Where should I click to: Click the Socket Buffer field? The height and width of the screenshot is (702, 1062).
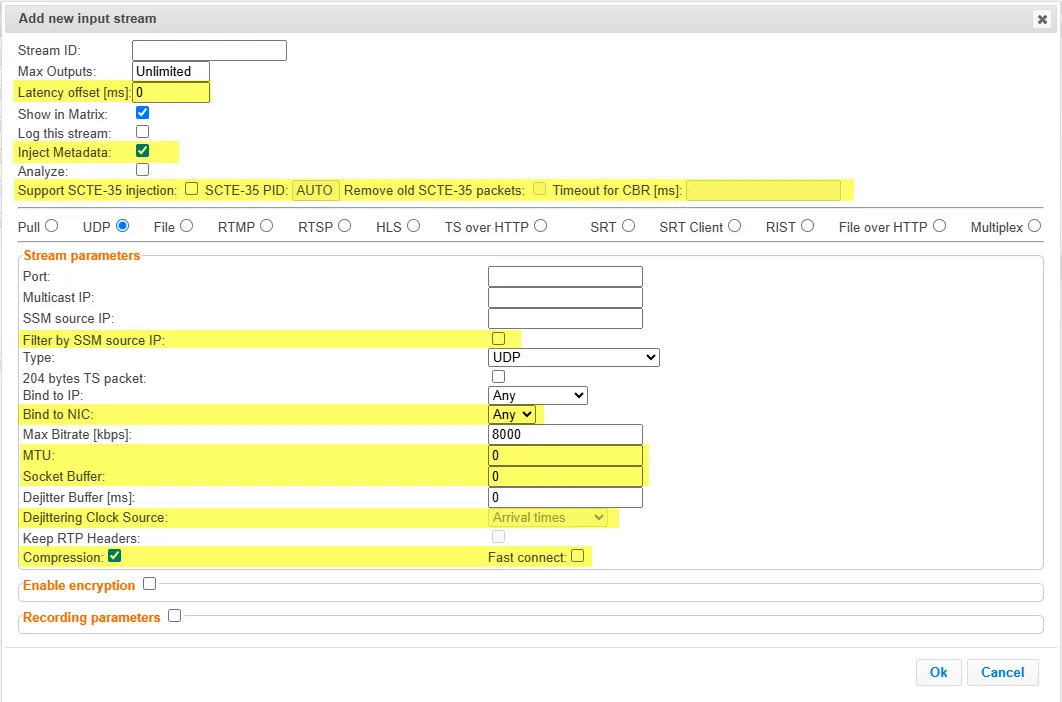(565, 476)
